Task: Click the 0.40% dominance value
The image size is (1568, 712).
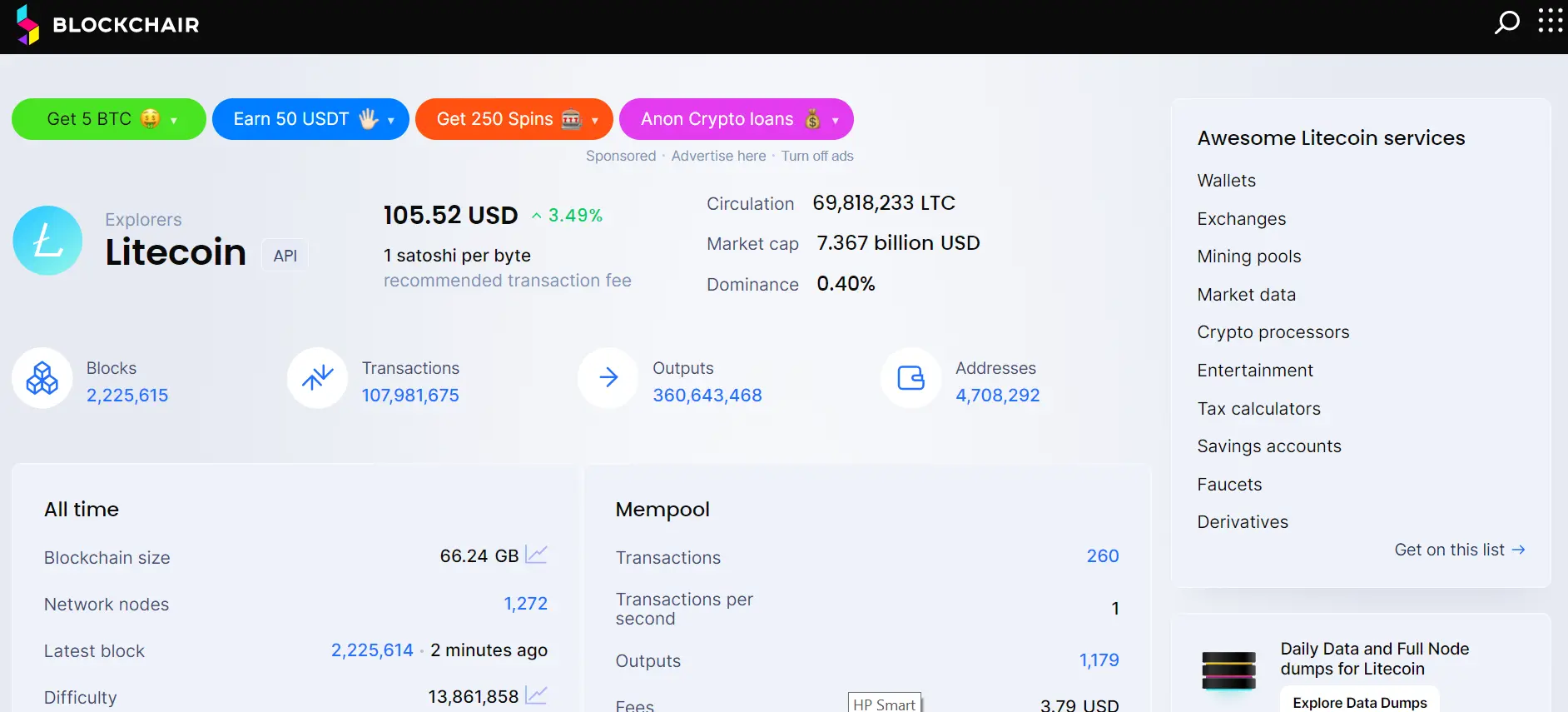Action: click(x=846, y=284)
